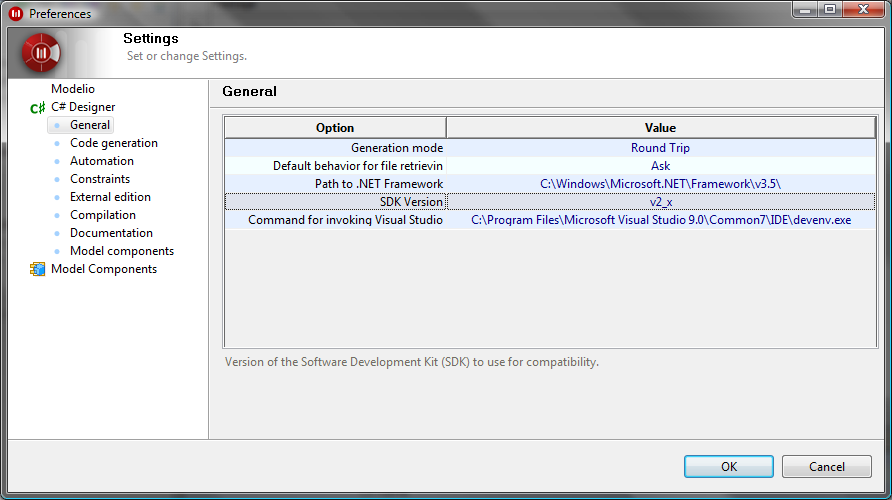Minimize the Preferences window

click(x=804, y=10)
